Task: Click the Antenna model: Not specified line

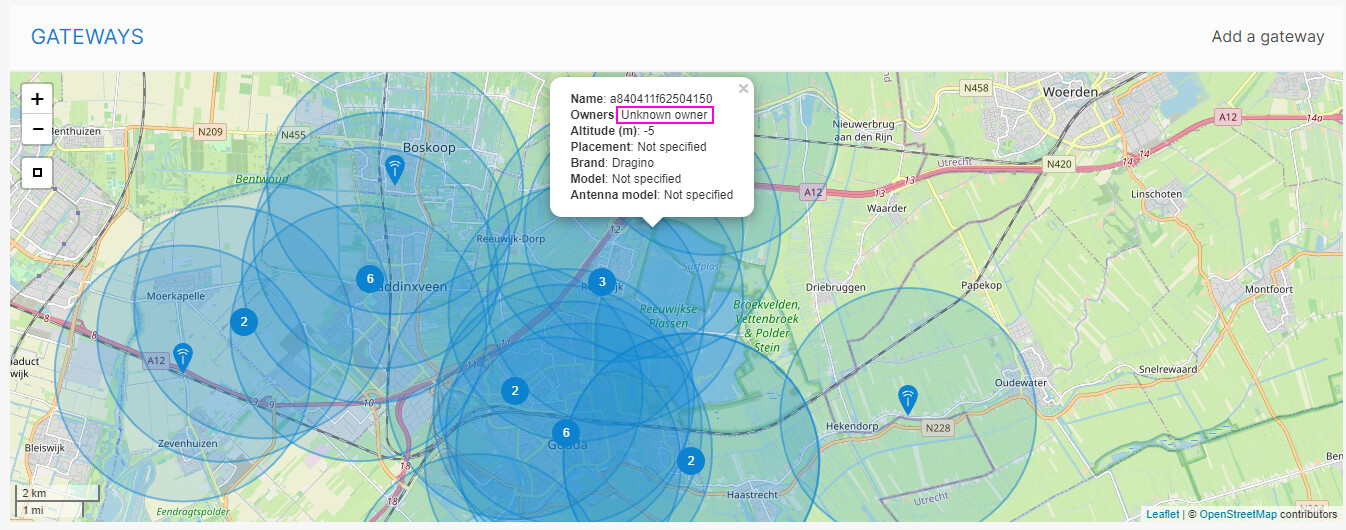Action: pos(652,195)
